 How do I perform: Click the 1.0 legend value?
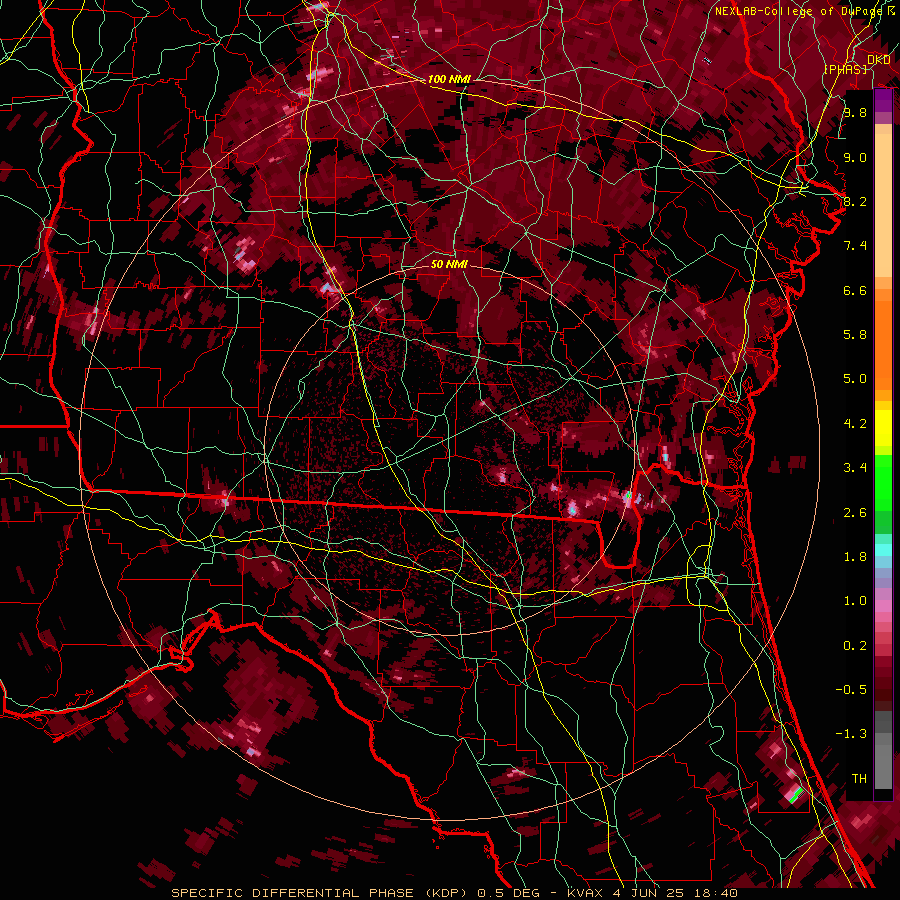(x=855, y=601)
